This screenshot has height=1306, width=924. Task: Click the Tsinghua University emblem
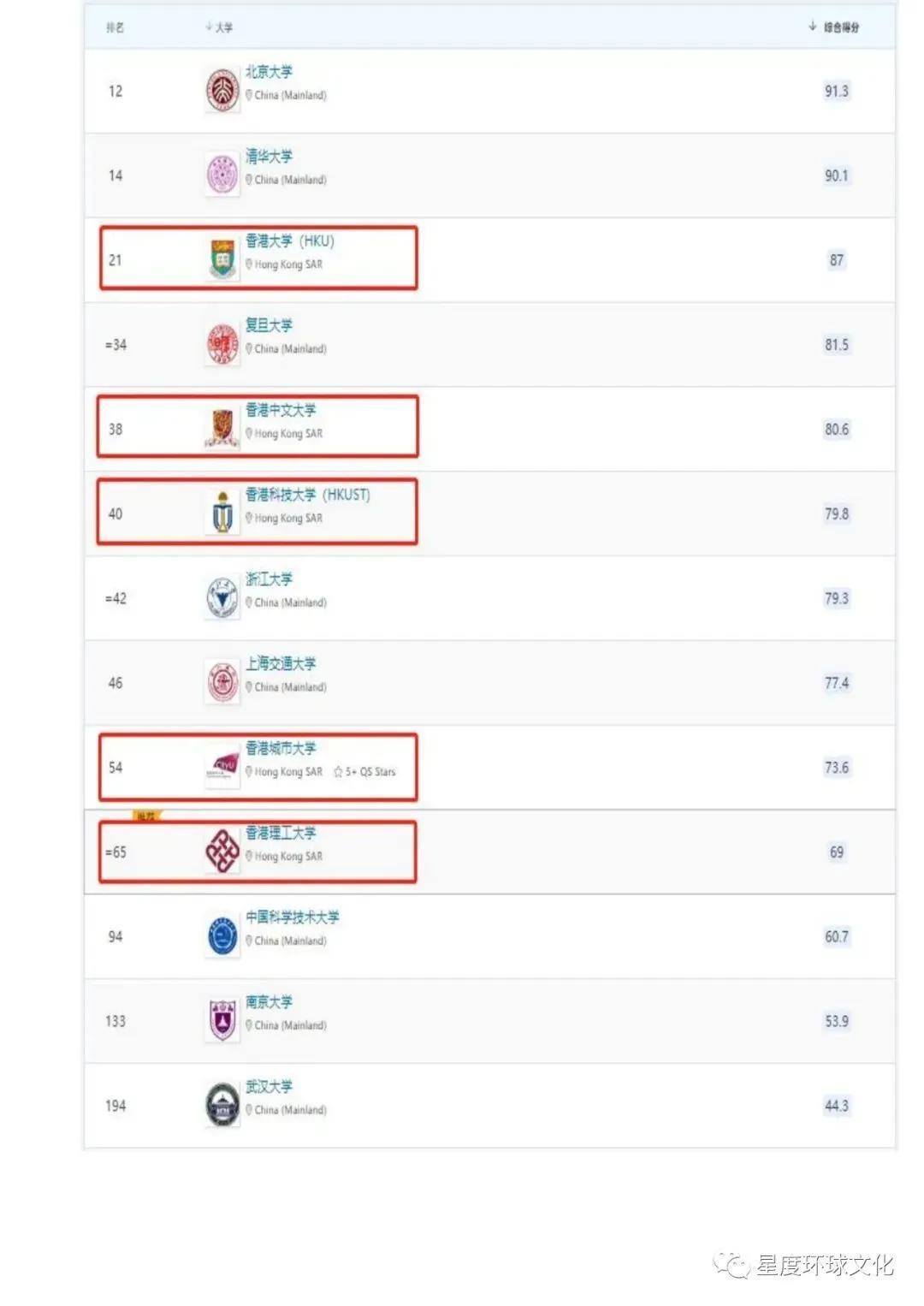pyautogui.click(x=222, y=175)
